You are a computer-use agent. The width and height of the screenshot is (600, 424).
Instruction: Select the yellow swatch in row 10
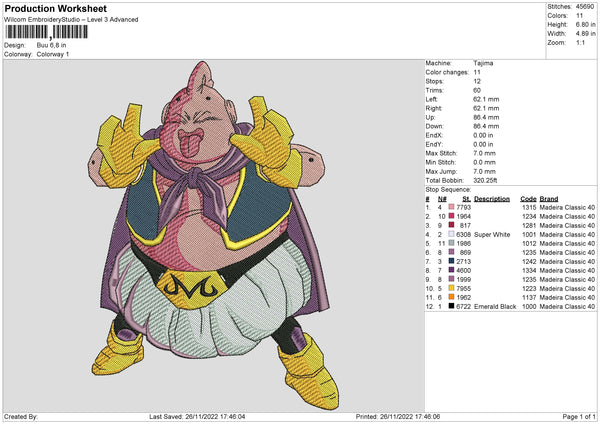click(452, 288)
